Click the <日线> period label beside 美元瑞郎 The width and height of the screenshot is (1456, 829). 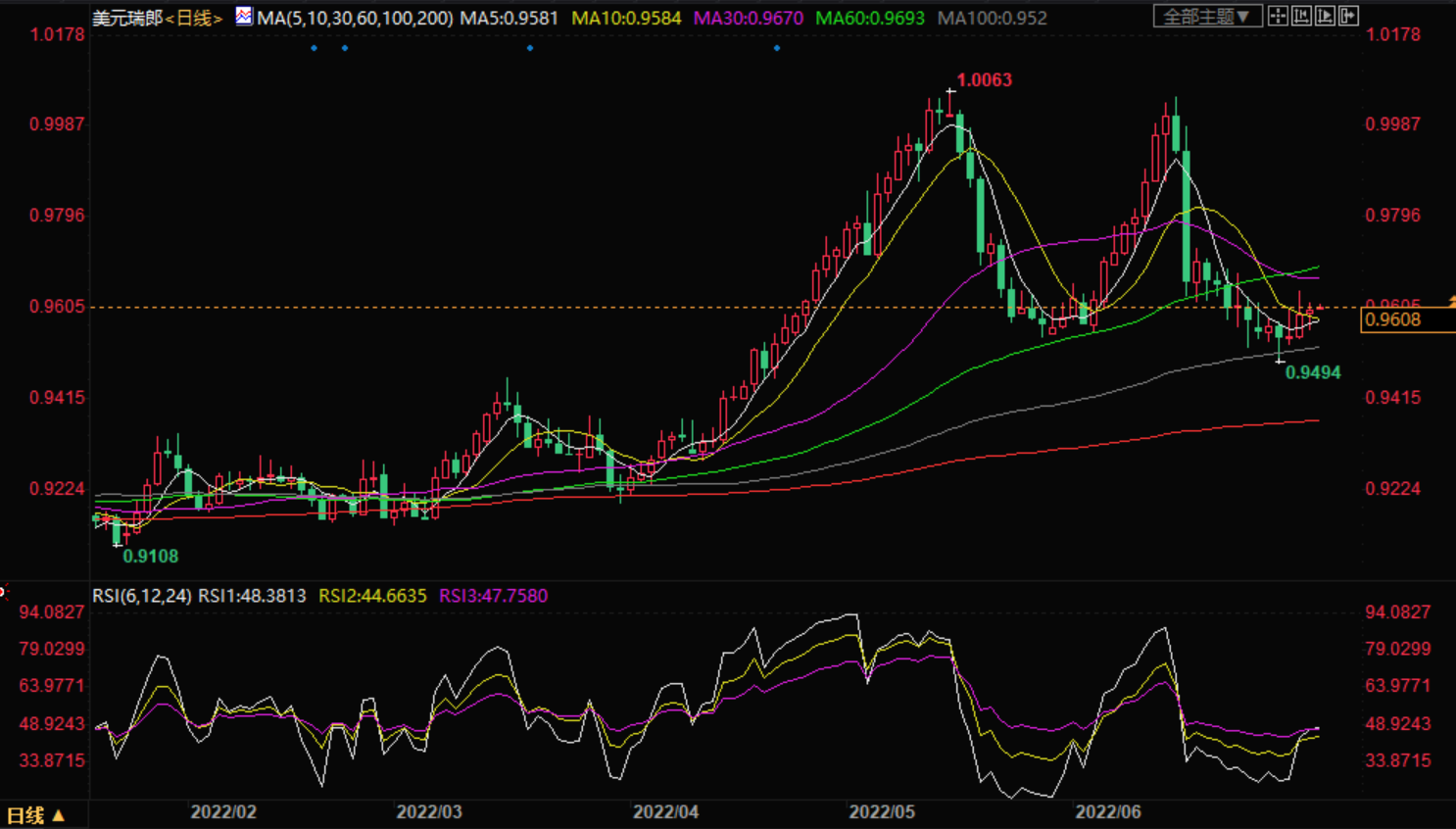coord(194,19)
